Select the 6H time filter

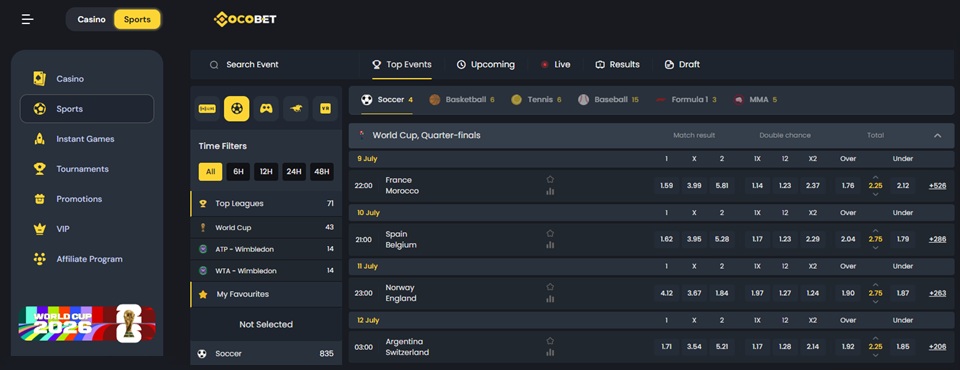(x=238, y=172)
